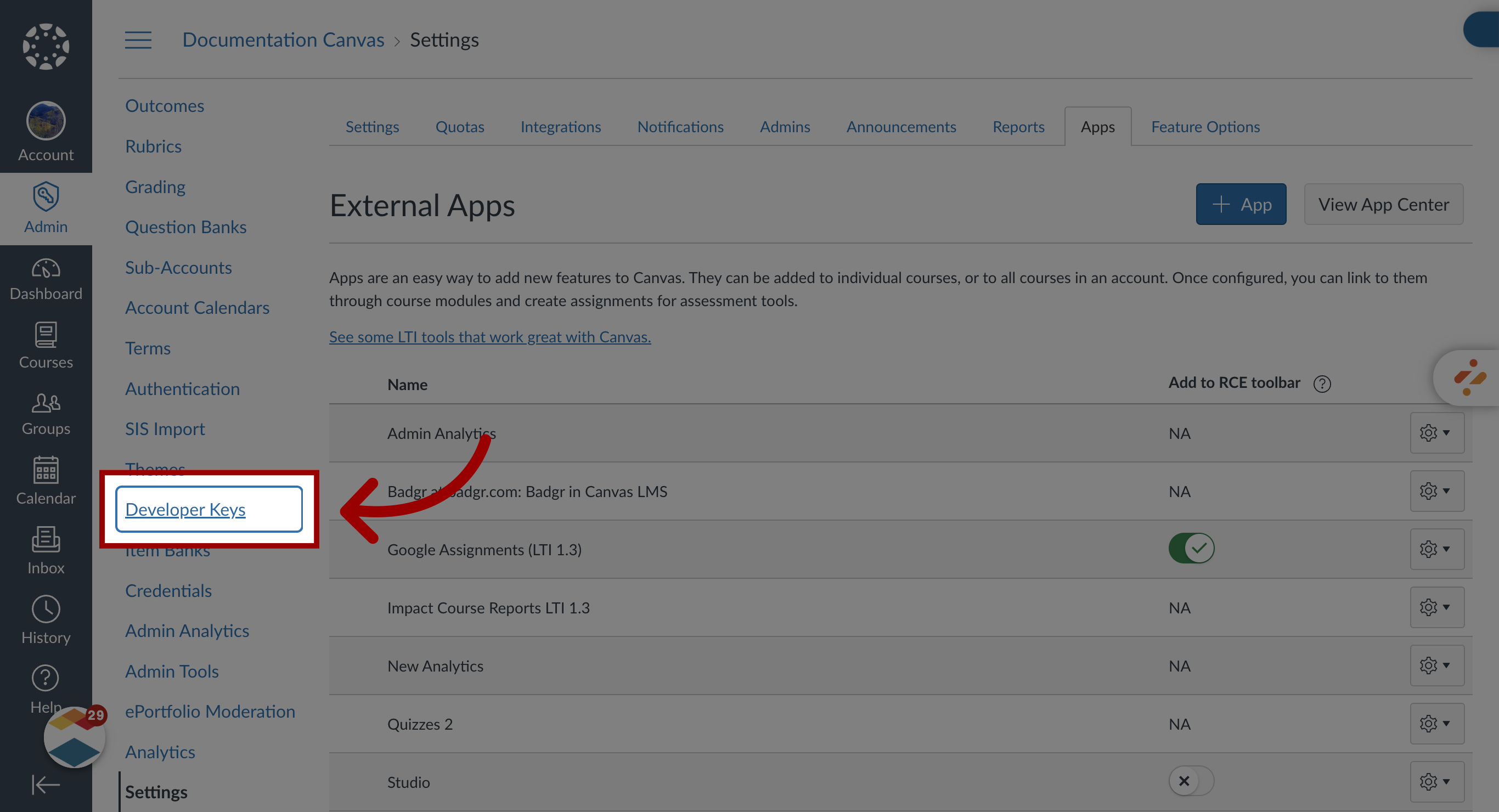The image size is (1499, 812).
Task: Open the badge widget showing 29
Action: [75, 736]
